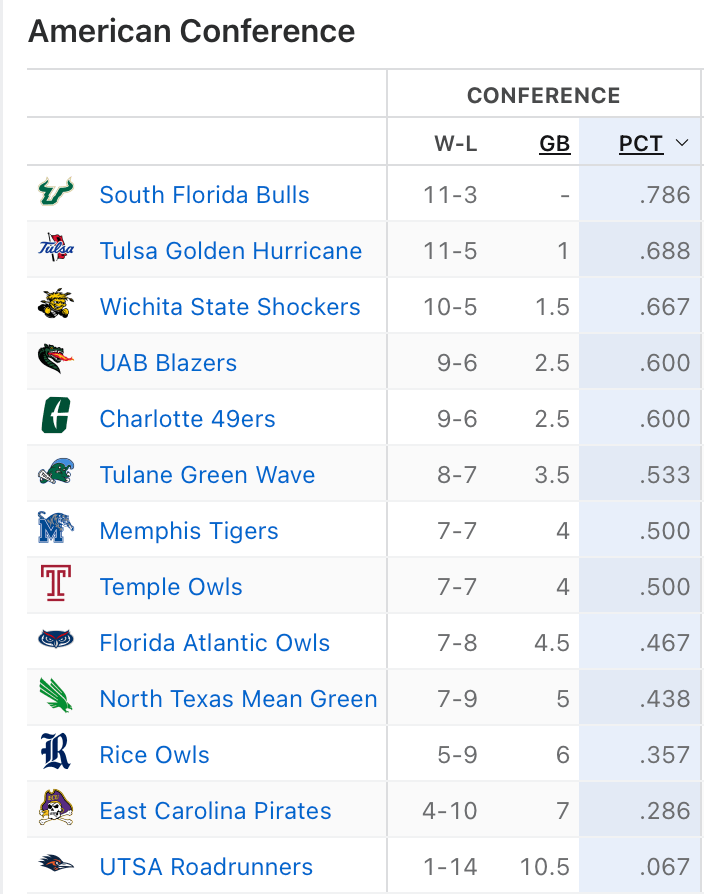Click the Tulsa Golden Hurricane logo
Image resolution: width=704 pixels, height=894 pixels.
[55, 250]
